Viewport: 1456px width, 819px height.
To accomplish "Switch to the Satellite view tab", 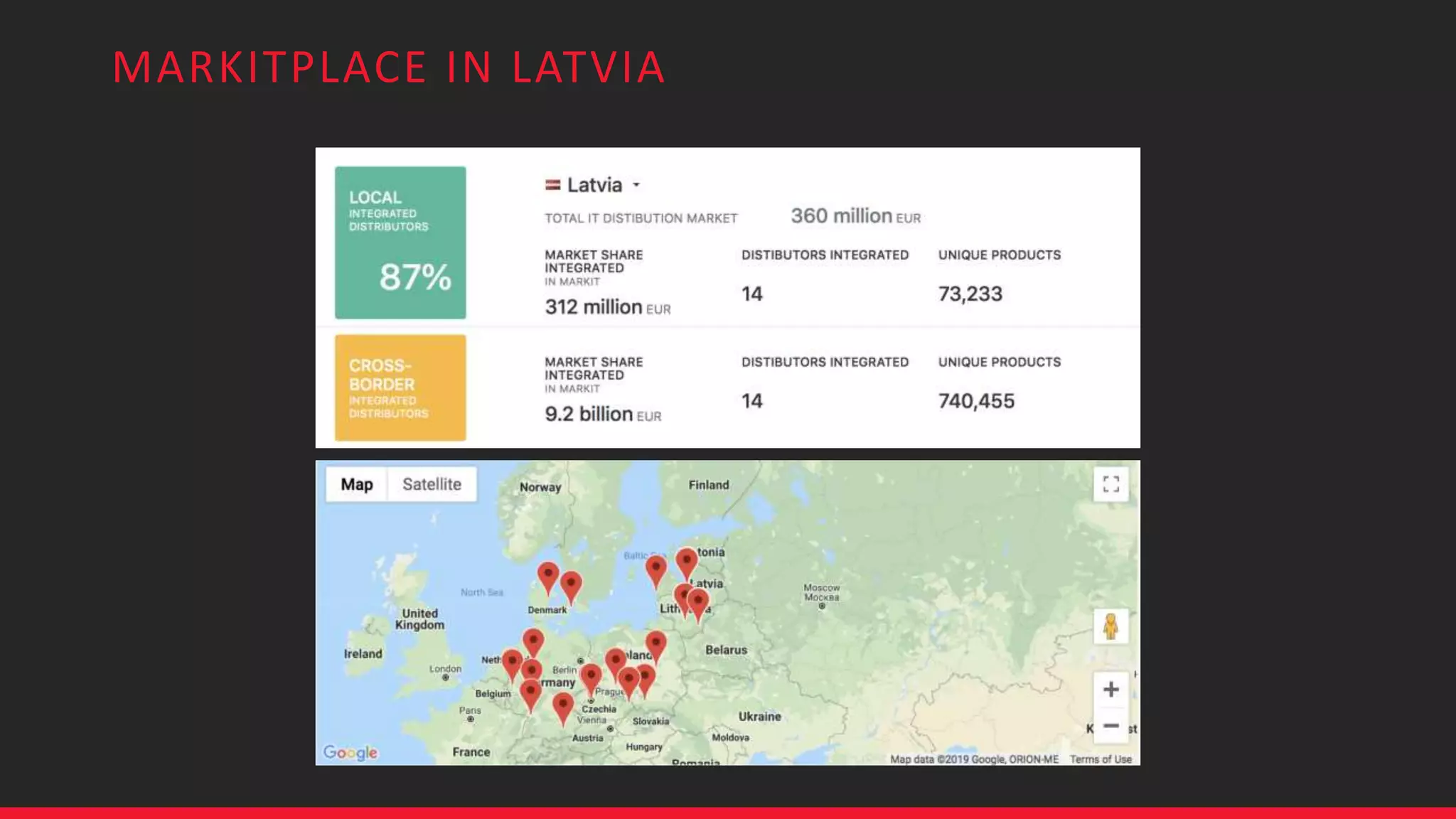I will click(432, 484).
